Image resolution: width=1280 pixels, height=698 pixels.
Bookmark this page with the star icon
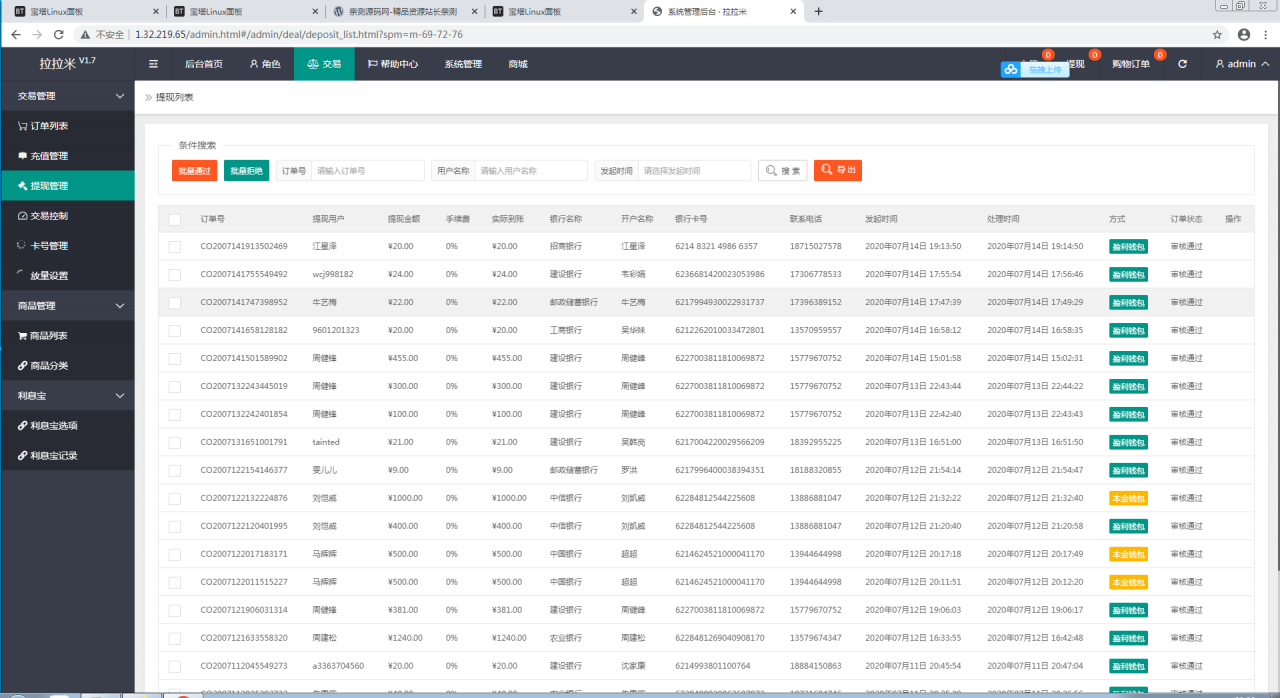1217,34
